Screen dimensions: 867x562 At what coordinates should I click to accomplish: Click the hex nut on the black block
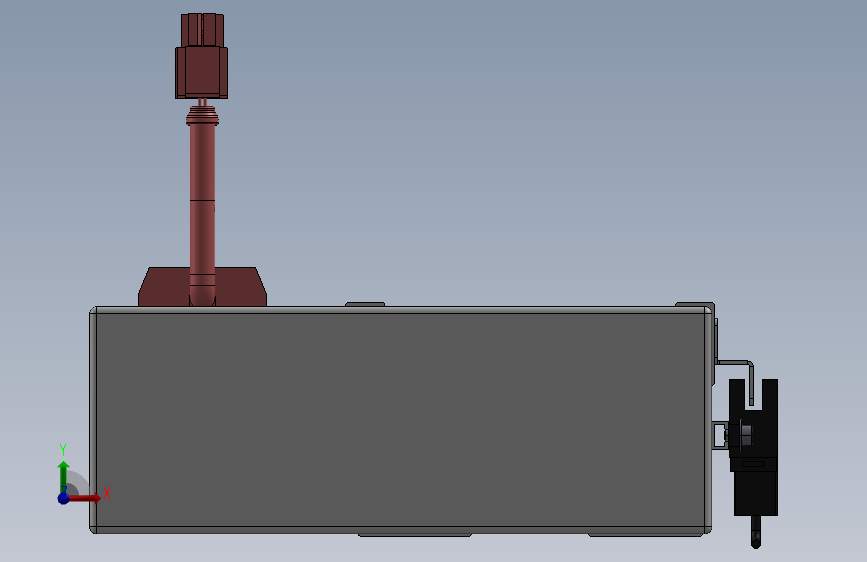745,433
